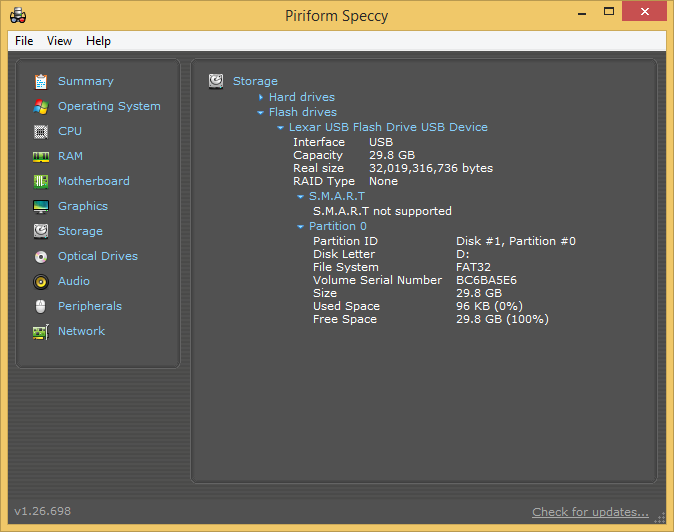Expand the Hard drives tree node
Image resolution: width=674 pixels, height=532 pixels.
261,97
